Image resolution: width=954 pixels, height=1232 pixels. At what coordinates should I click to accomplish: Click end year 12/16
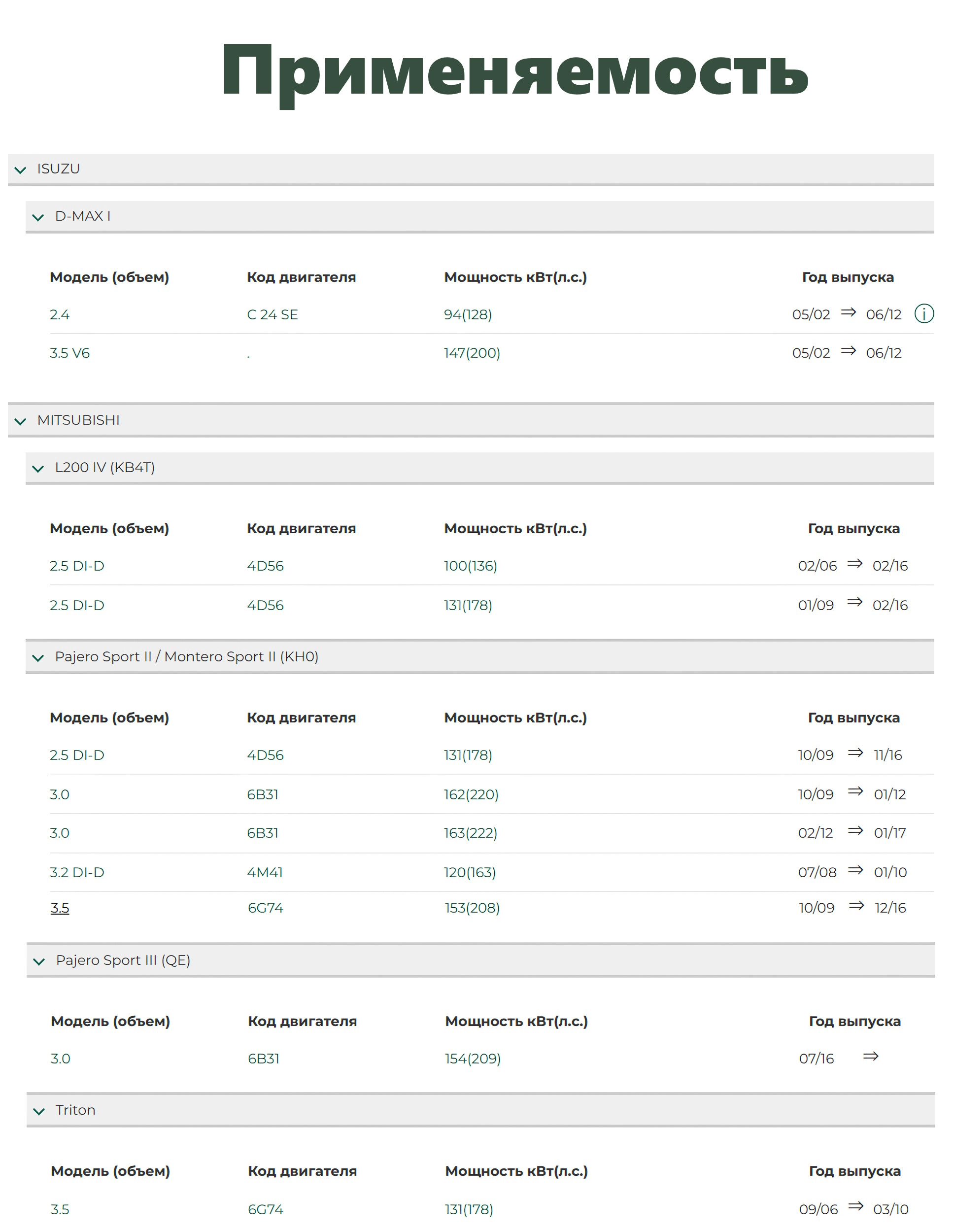tap(890, 908)
